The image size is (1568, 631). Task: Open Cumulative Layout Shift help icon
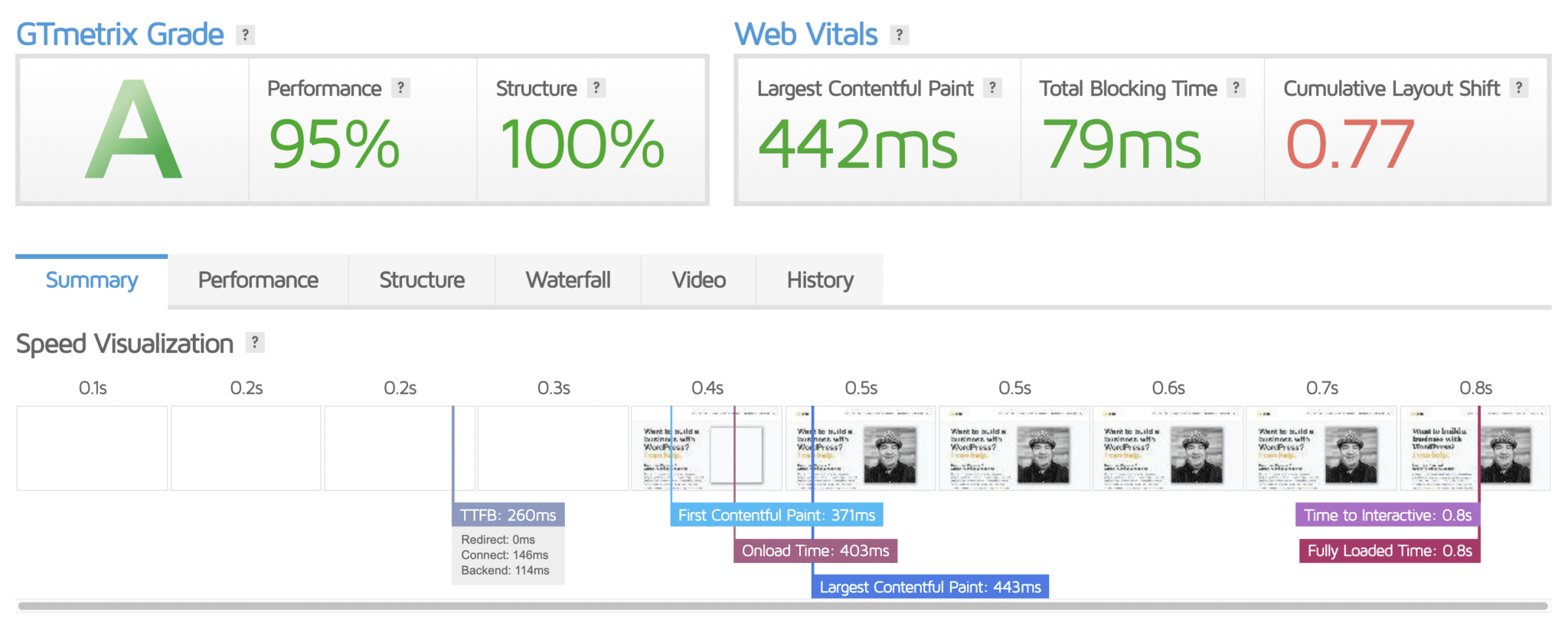coord(1519,88)
